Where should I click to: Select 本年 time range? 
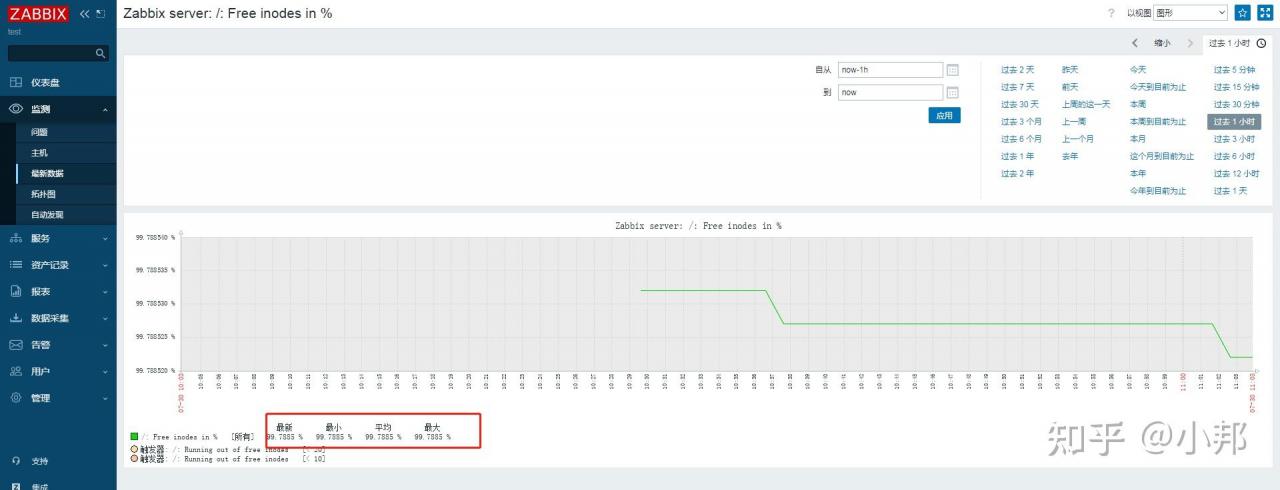[1138, 174]
